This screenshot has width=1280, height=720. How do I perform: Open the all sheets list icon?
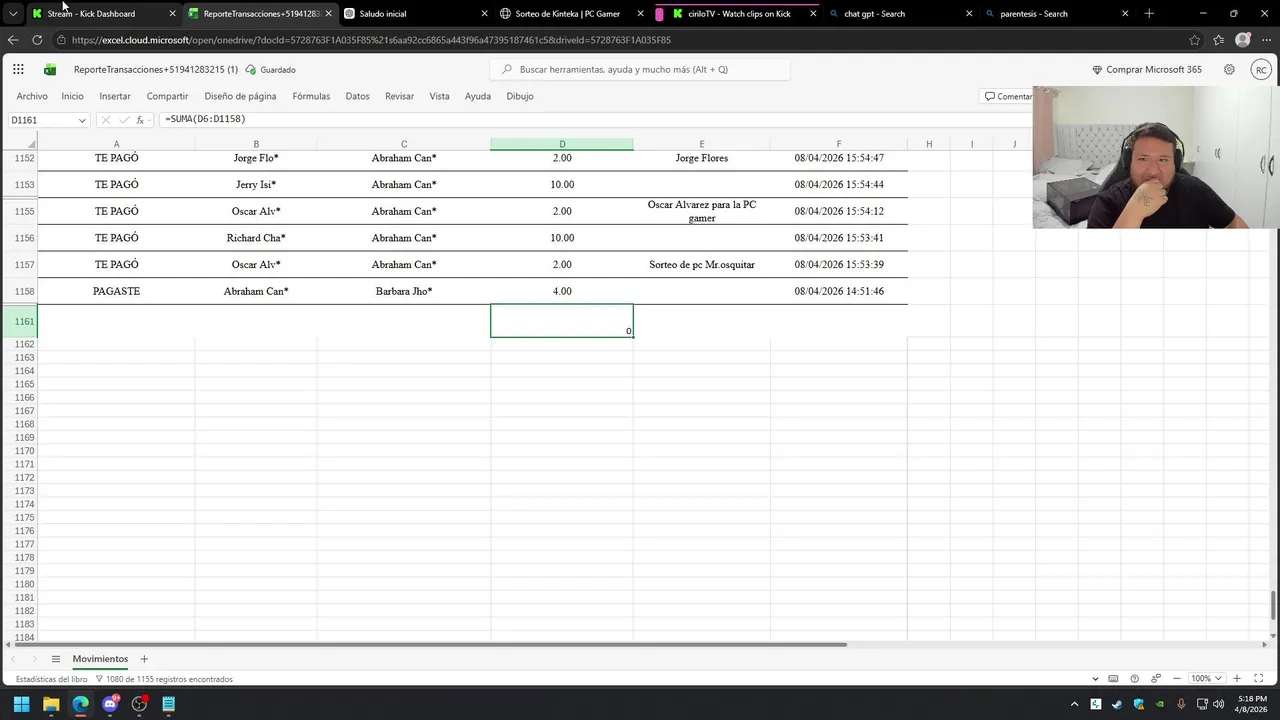click(x=56, y=659)
